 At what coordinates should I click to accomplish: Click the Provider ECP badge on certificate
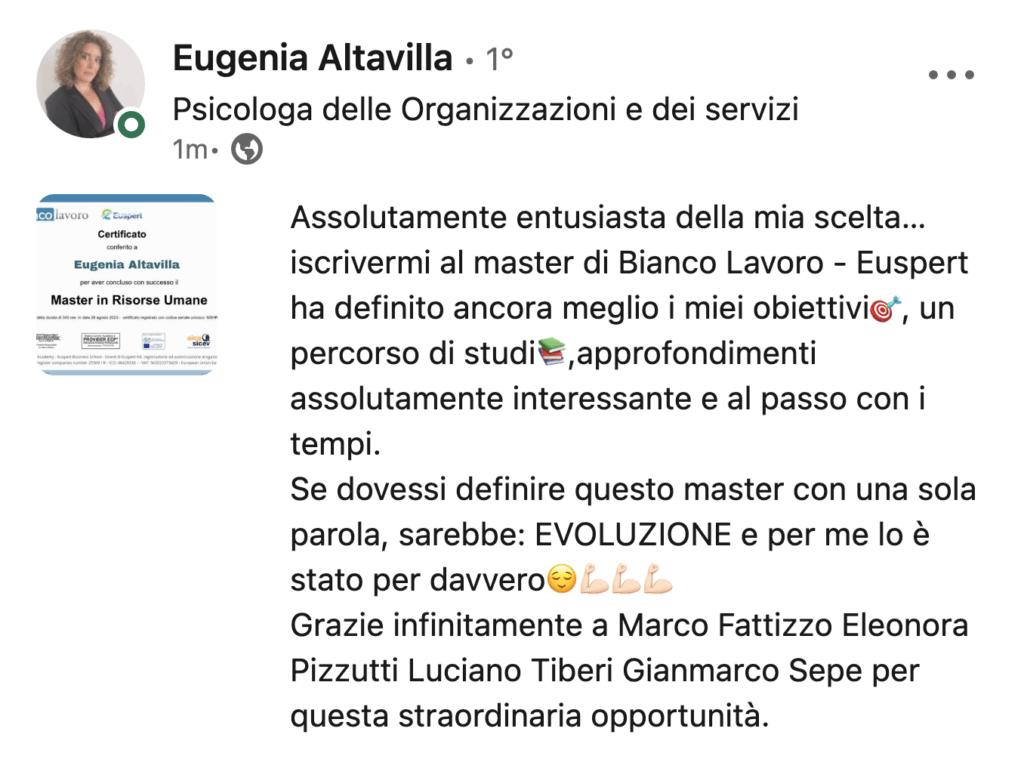(101, 340)
